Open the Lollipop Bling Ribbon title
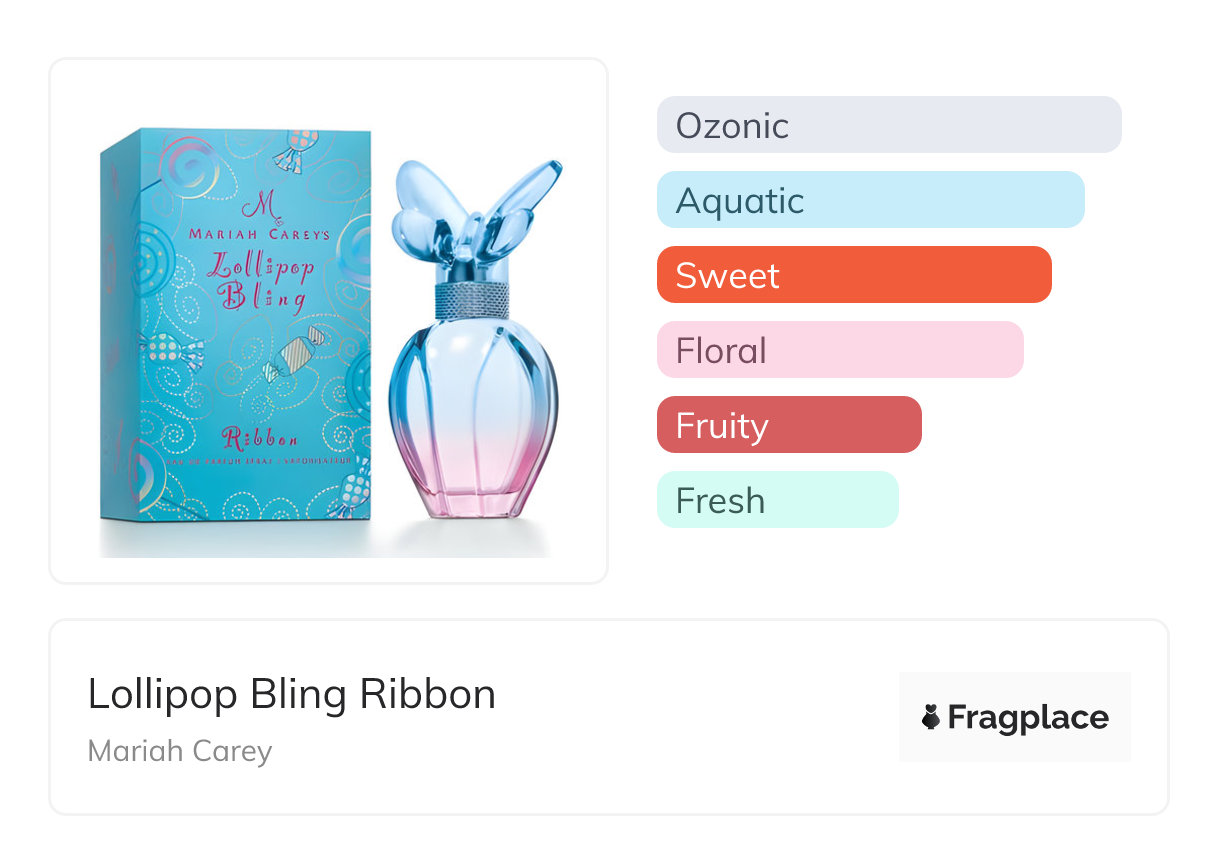This screenshot has height=864, width=1218. [292, 694]
